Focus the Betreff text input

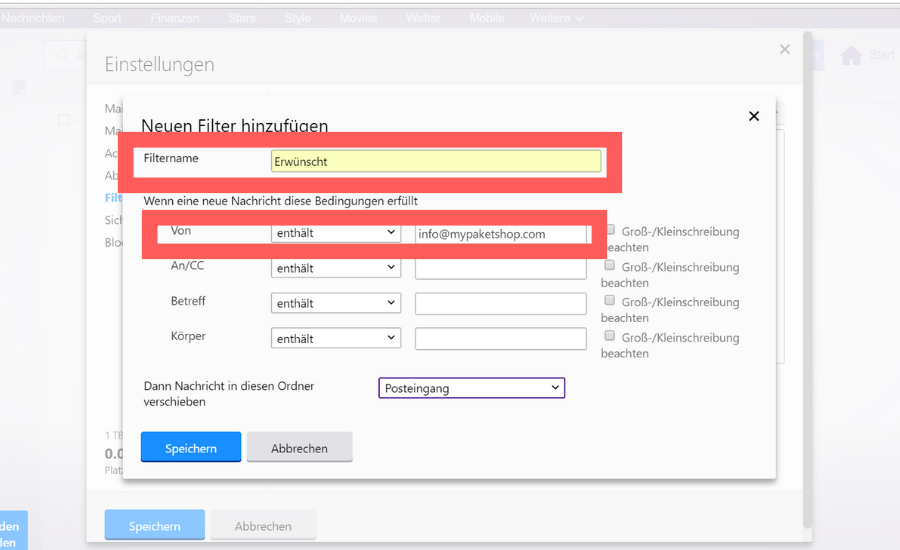click(501, 303)
